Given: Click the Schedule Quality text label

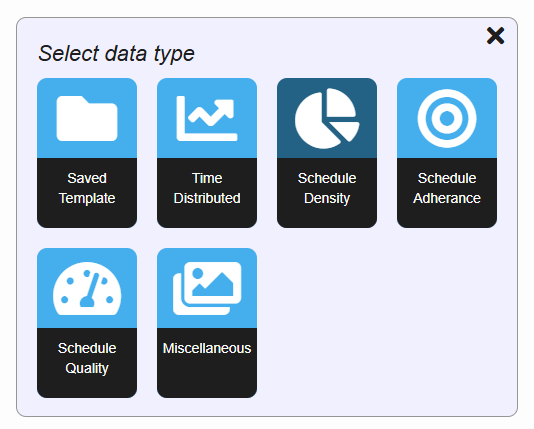Looking at the screenshot, I should pos(87,358).
